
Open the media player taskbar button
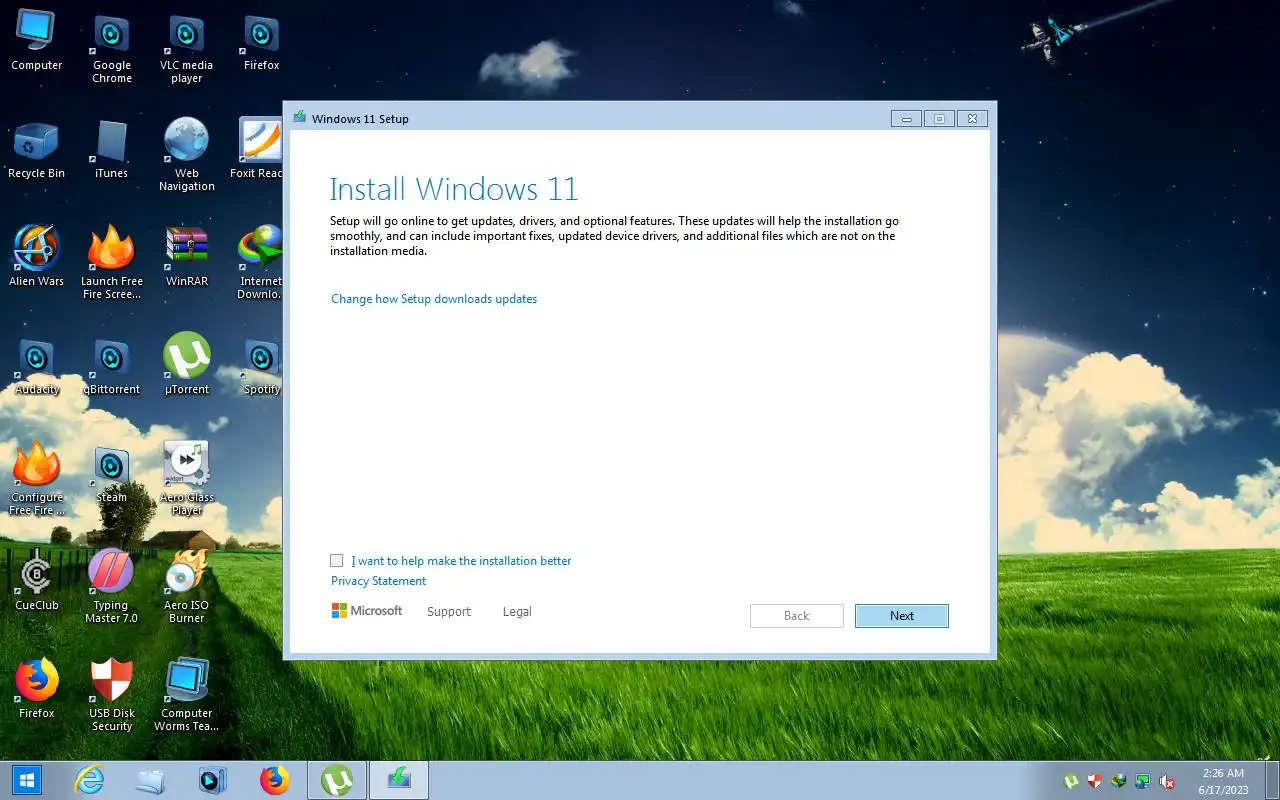pyautogui.click(x=212, y=780)
